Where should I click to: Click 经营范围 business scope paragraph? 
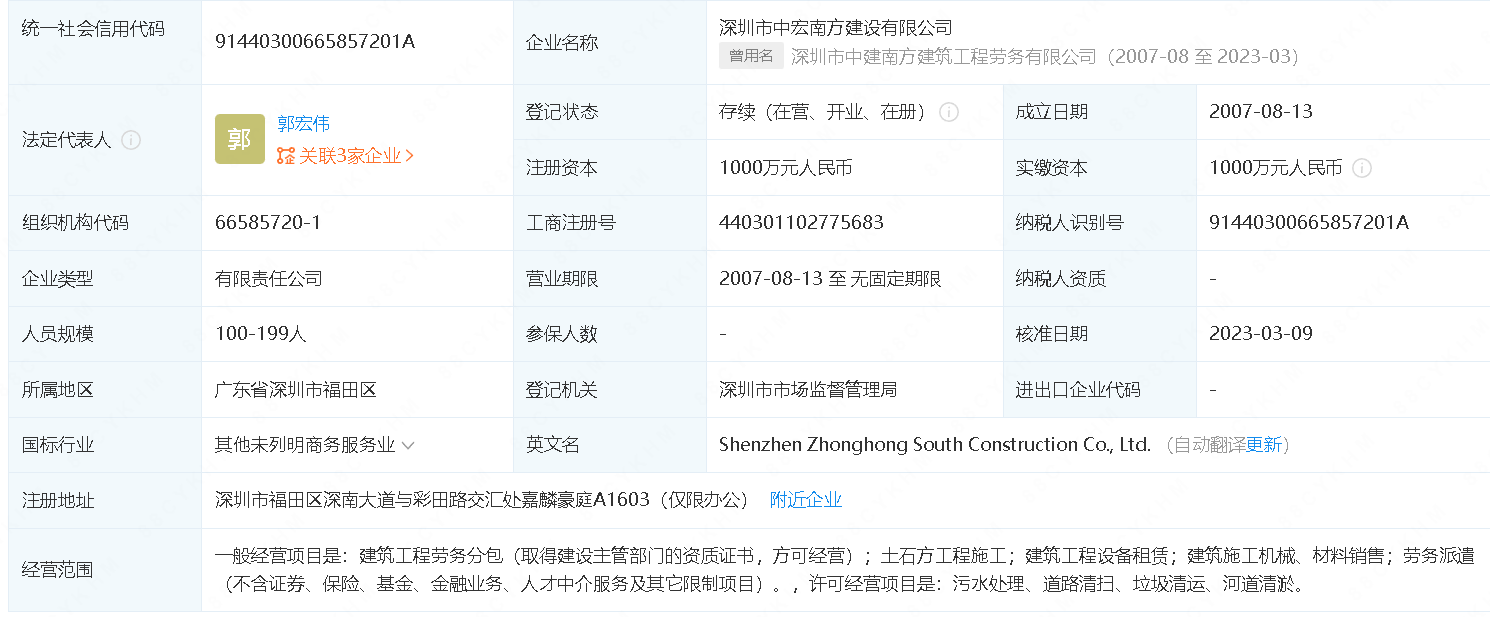[x=844, y=570]
